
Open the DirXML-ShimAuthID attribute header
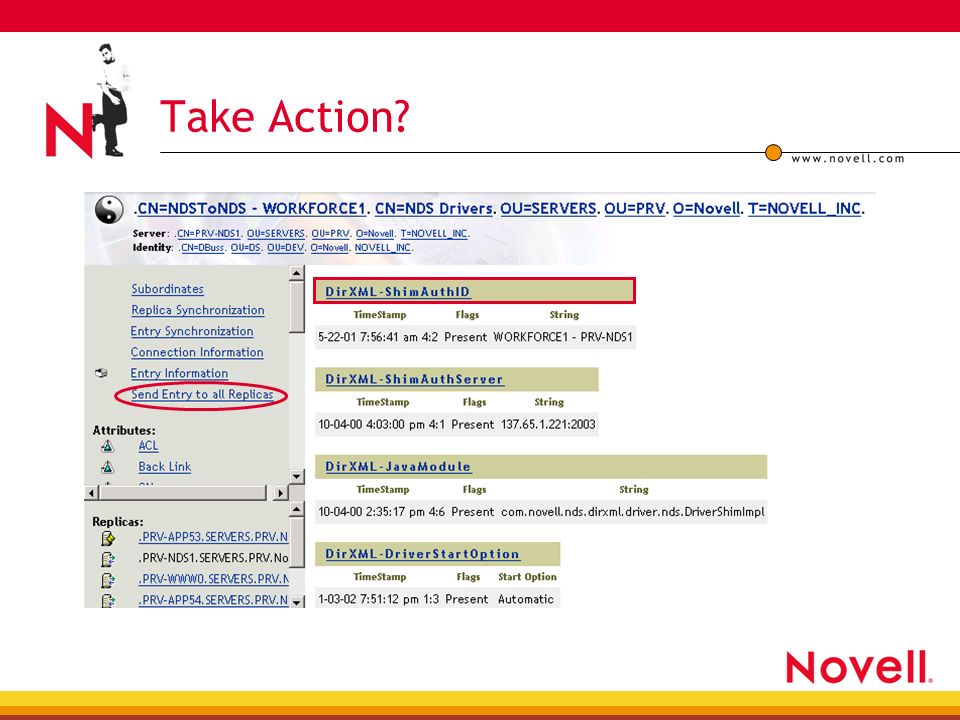pos(397,291)
